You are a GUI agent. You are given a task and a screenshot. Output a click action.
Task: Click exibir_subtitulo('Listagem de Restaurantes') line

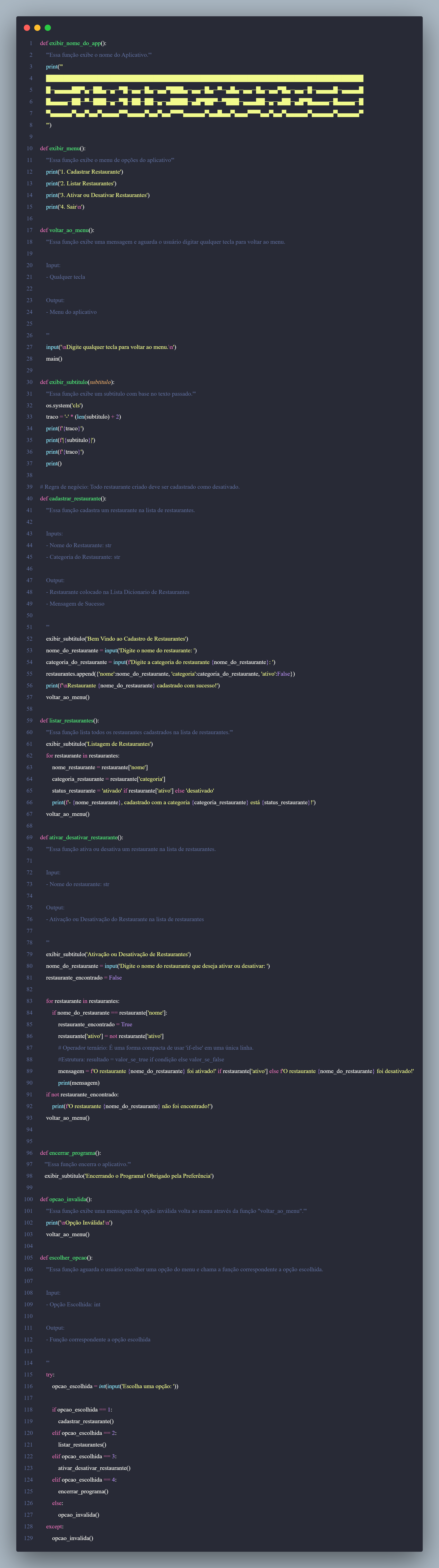(x=99, y=744)
